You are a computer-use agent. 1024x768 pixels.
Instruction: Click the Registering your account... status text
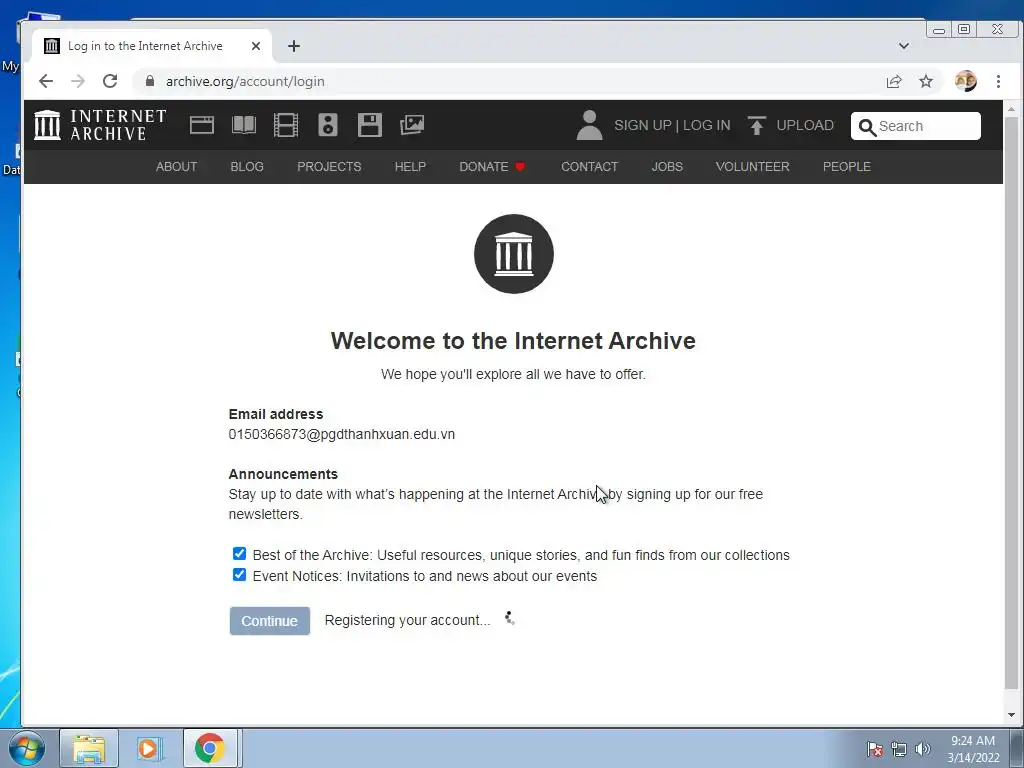(408, 620)
